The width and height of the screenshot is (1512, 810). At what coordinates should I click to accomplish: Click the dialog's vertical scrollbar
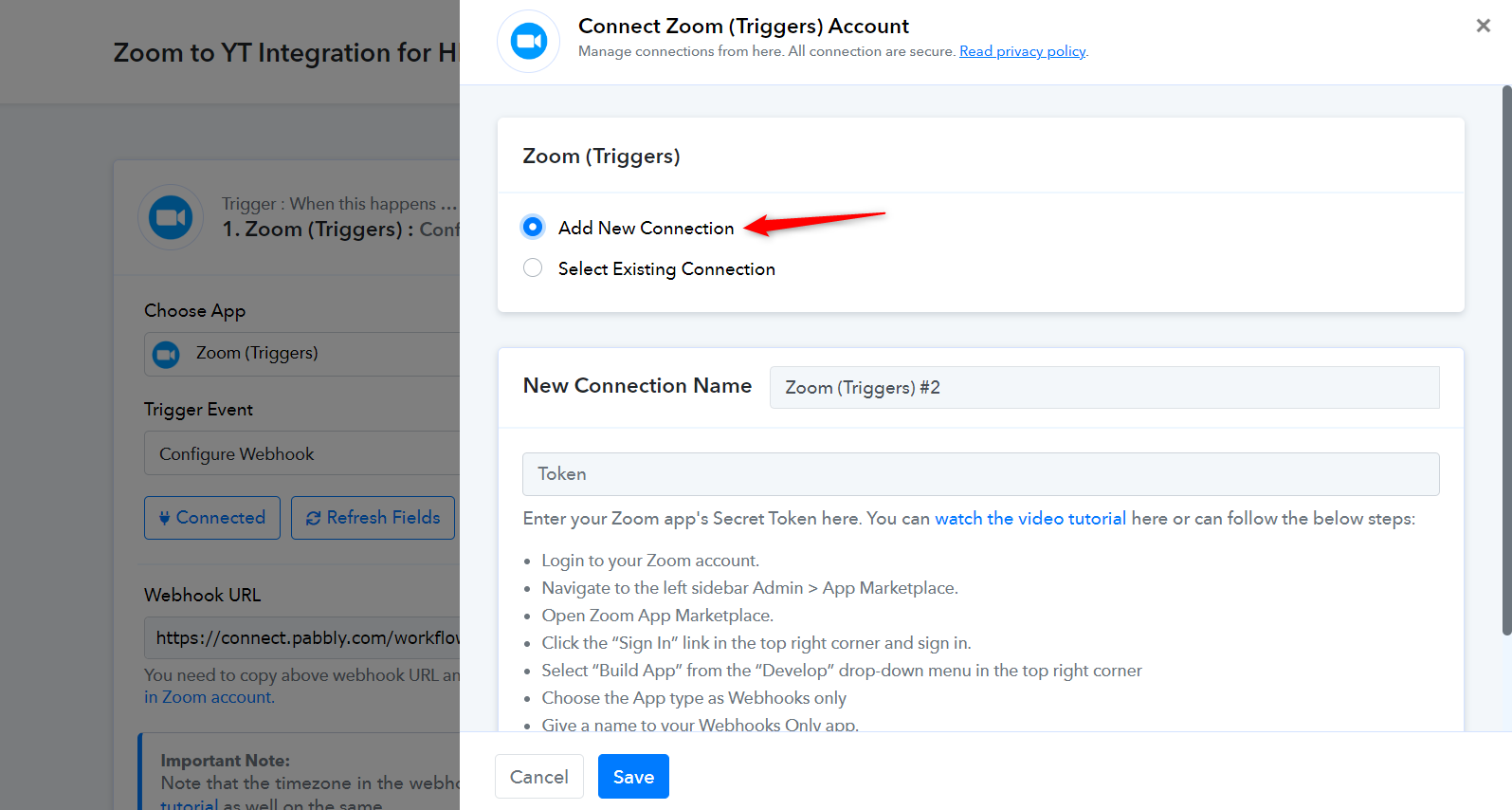tap(1506, 360)
